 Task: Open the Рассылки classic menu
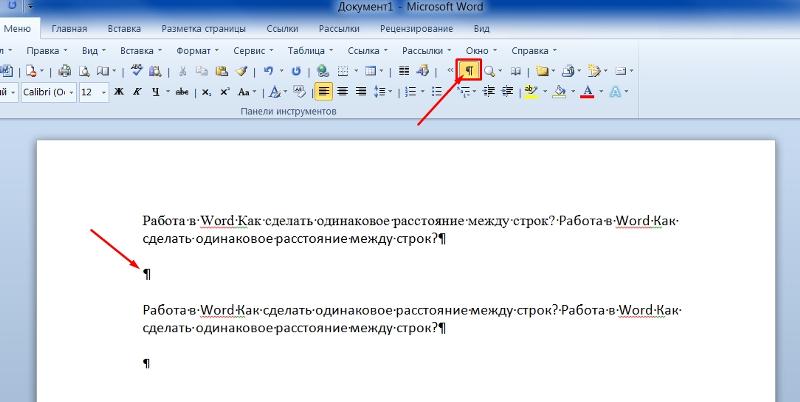pyautogui.click(x=427, y=51)
